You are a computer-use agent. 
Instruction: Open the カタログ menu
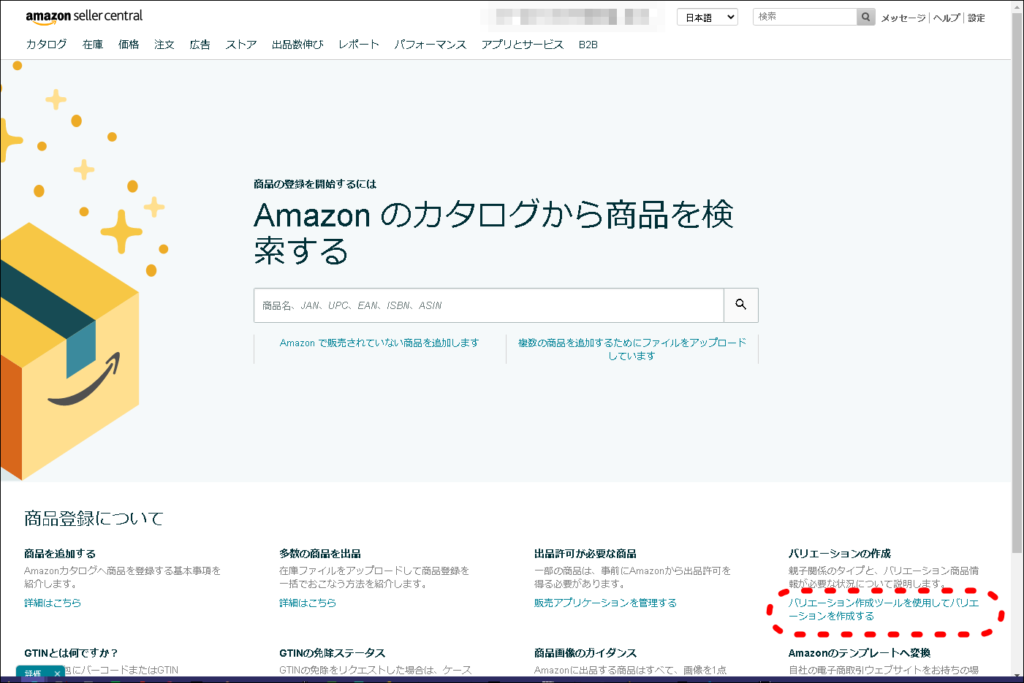point(46,44)
